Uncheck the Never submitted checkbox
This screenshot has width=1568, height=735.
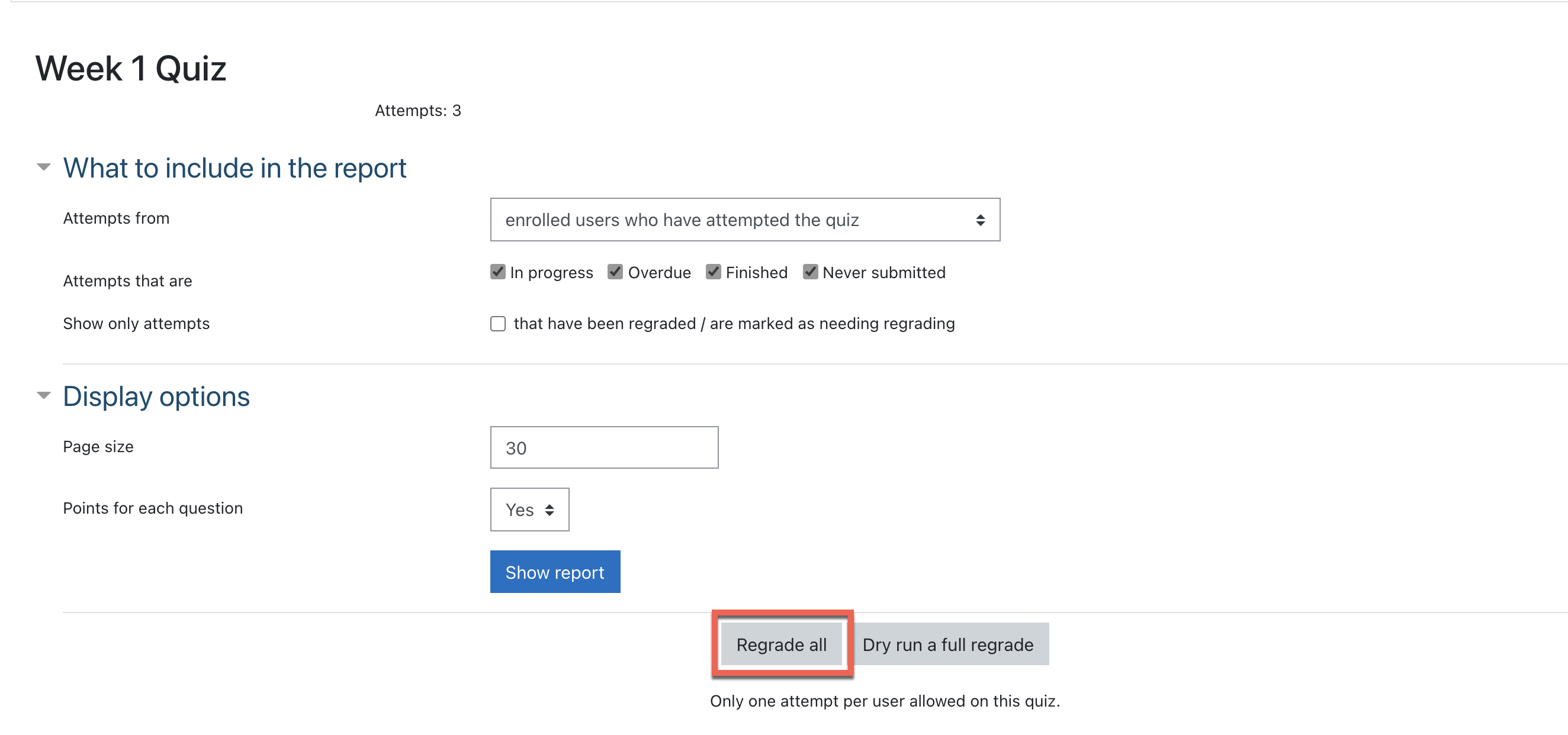pos(810,272)
